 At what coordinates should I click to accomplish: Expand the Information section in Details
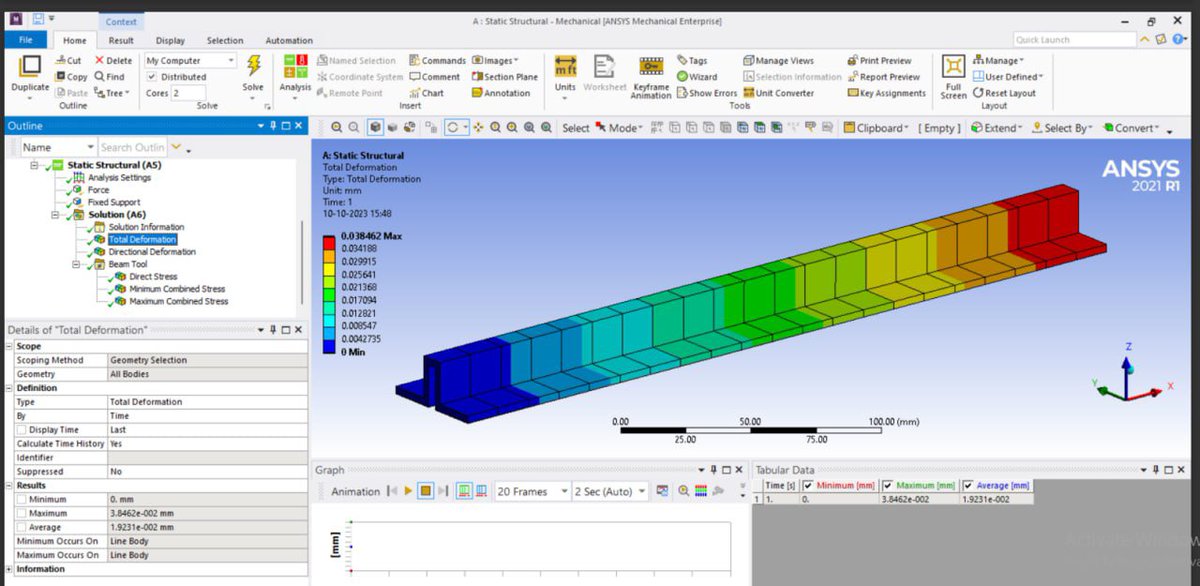point(10,569)
